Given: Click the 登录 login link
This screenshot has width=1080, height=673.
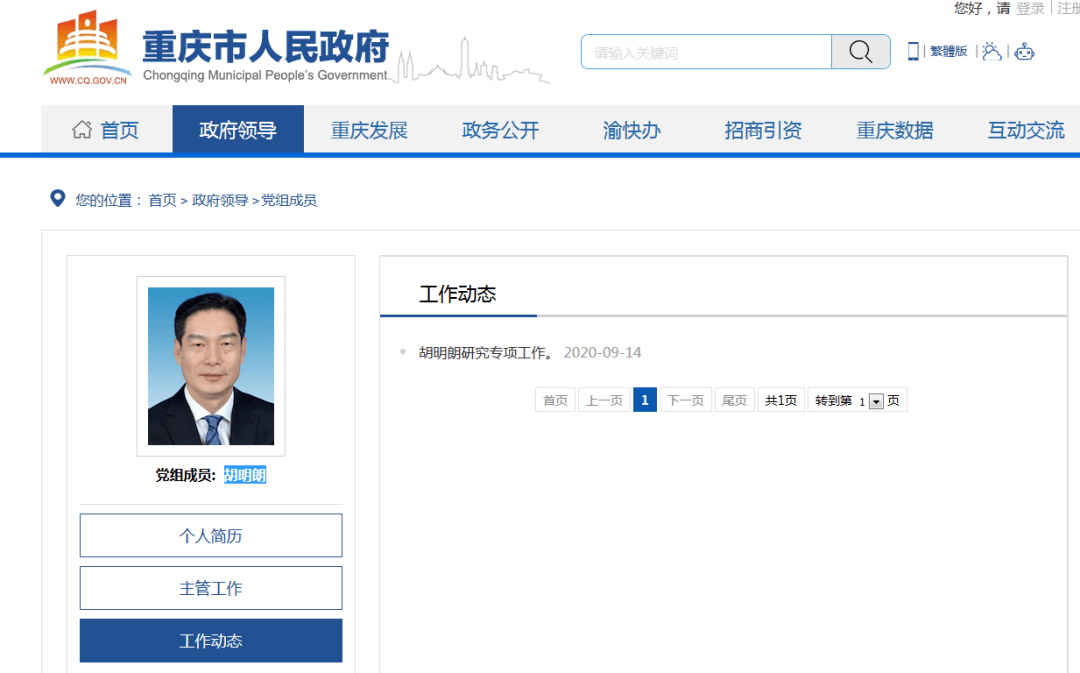Looking at the screenshot, I should click(x=1030, y=8).
